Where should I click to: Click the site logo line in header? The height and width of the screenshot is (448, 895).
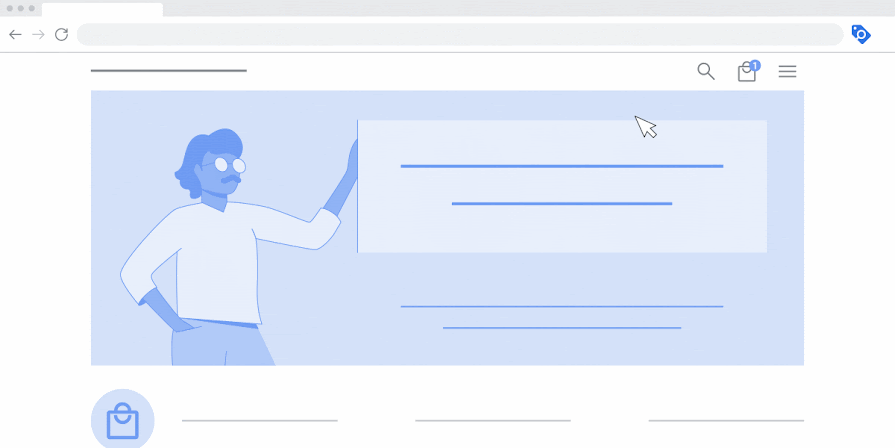tap(169, 71)
